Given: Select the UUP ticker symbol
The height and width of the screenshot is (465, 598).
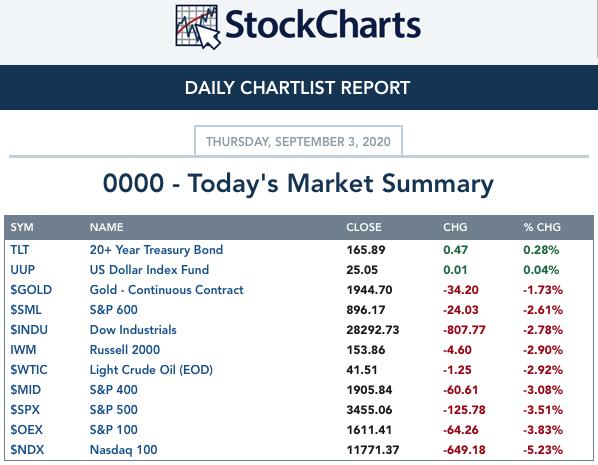Looking at the screenshot, I should pos(23,270).
